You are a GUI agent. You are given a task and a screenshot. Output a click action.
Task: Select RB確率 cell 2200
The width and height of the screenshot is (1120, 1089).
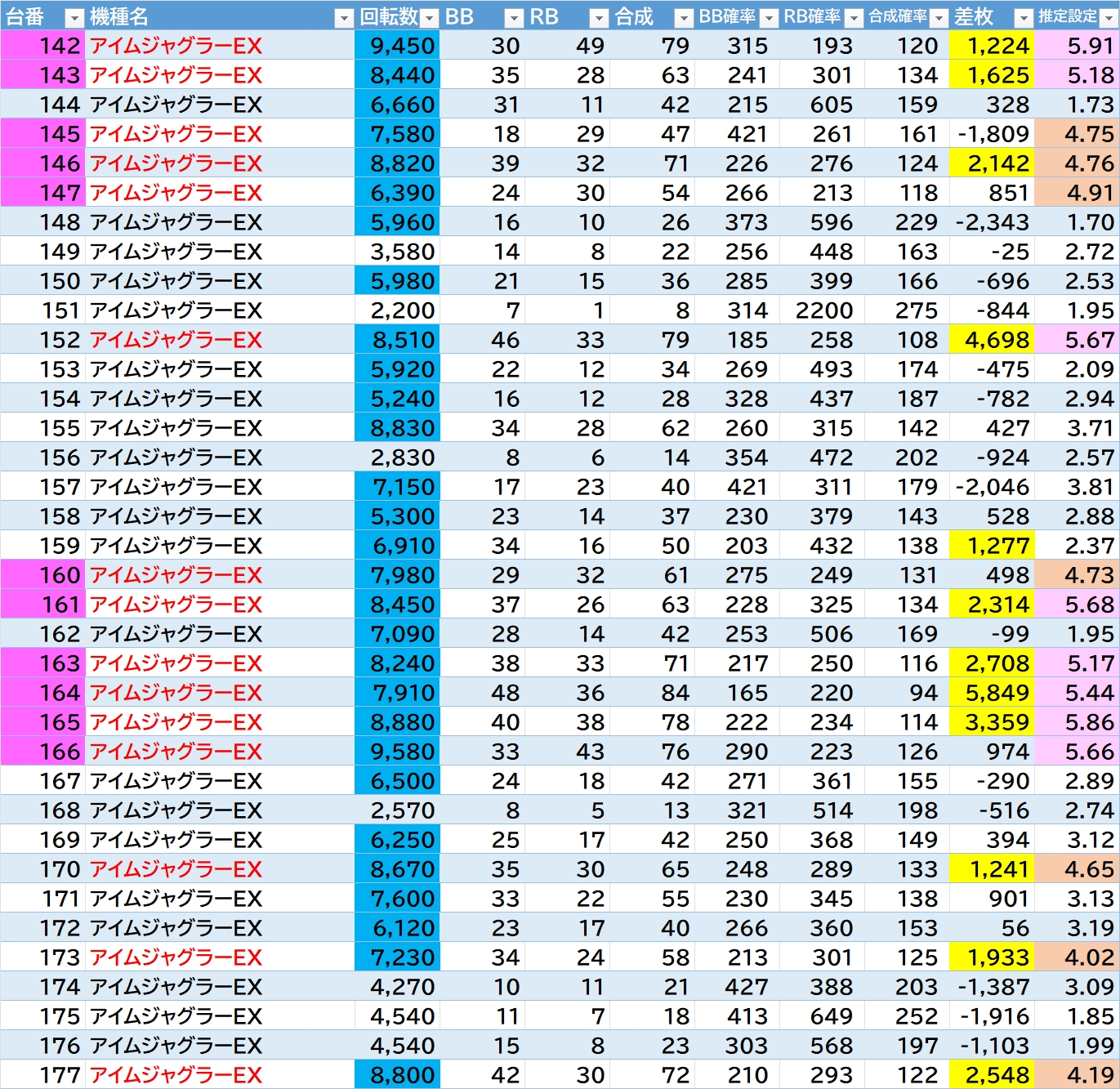click(x=822, y=310)
